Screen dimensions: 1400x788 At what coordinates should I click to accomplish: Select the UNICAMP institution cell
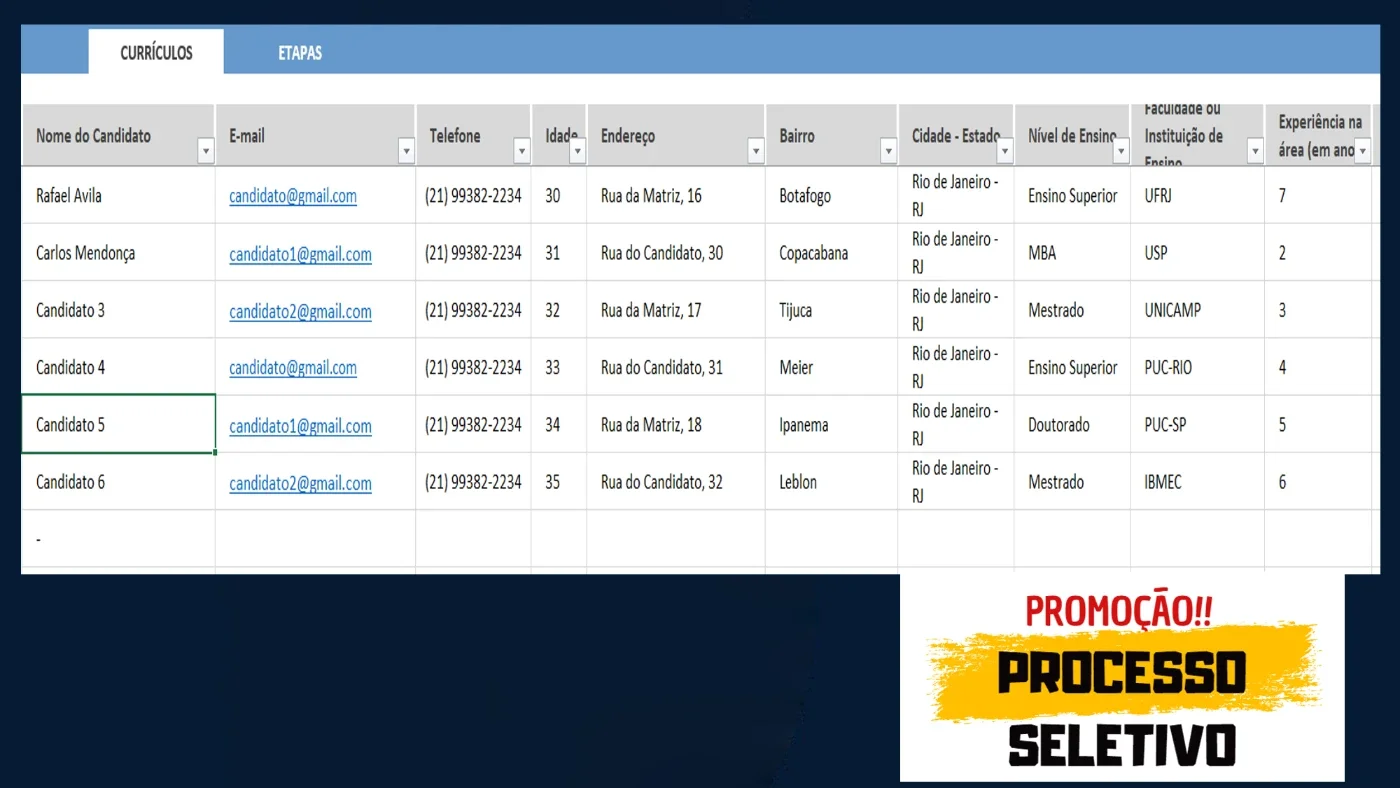(x=1197, y=310)
